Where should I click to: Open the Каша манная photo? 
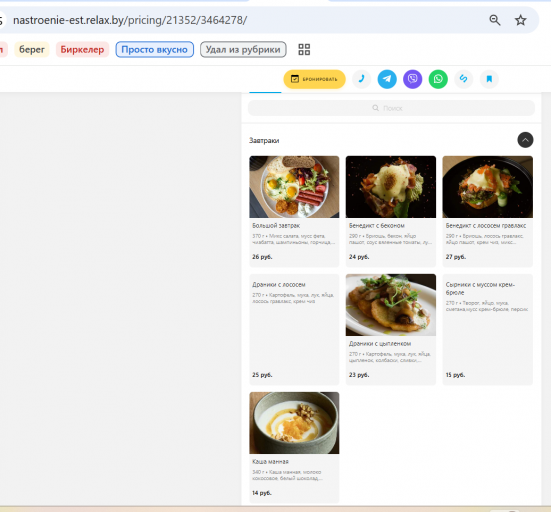click(x=294, y=423)
